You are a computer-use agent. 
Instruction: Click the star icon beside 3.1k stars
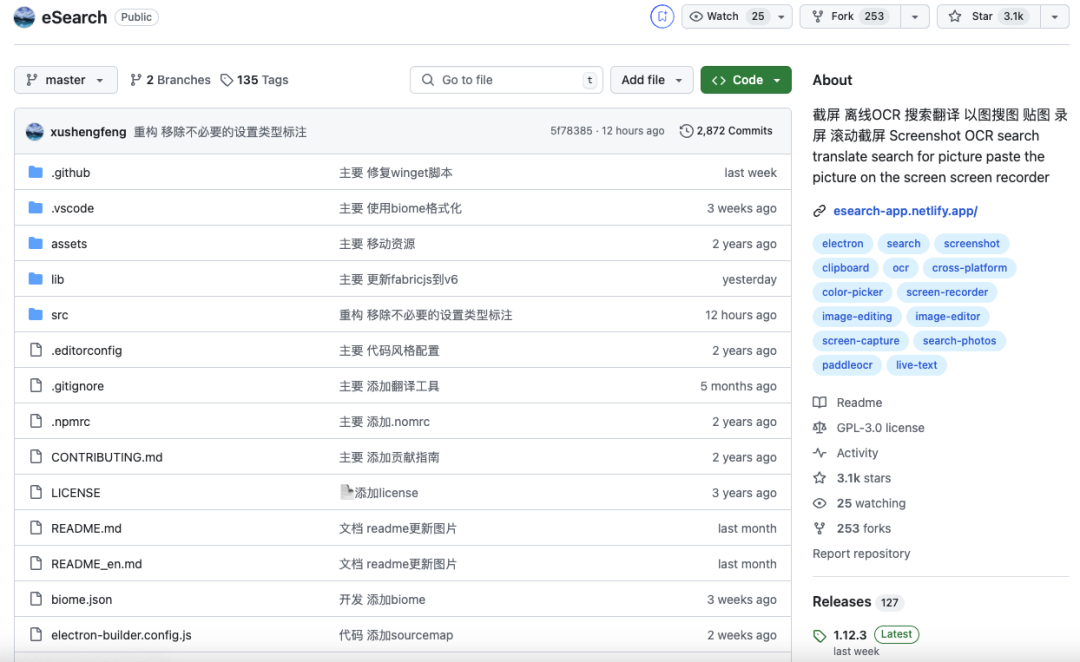point(820,478)
